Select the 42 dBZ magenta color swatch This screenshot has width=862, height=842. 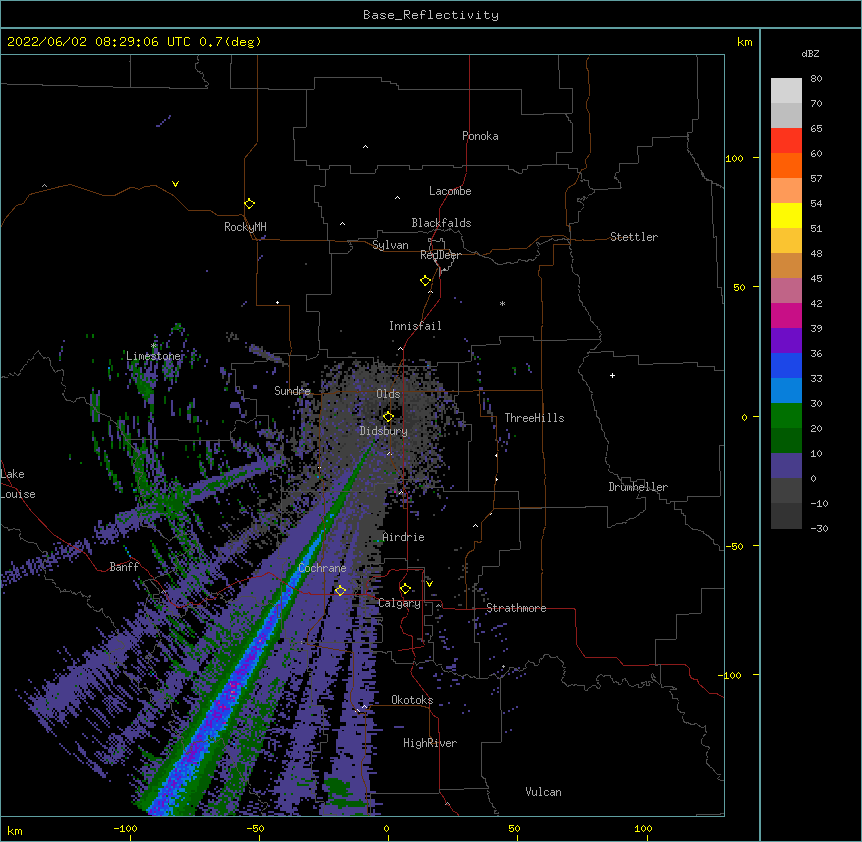786,315
